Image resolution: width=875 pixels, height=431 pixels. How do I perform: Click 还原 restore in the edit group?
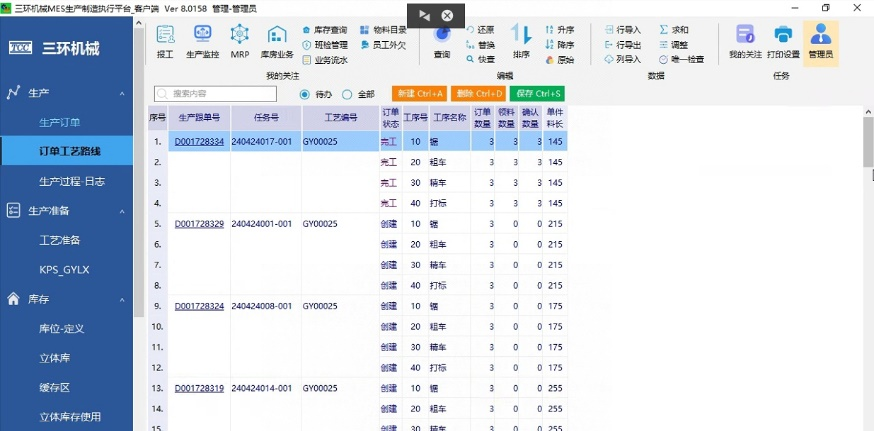pos(480,30)
